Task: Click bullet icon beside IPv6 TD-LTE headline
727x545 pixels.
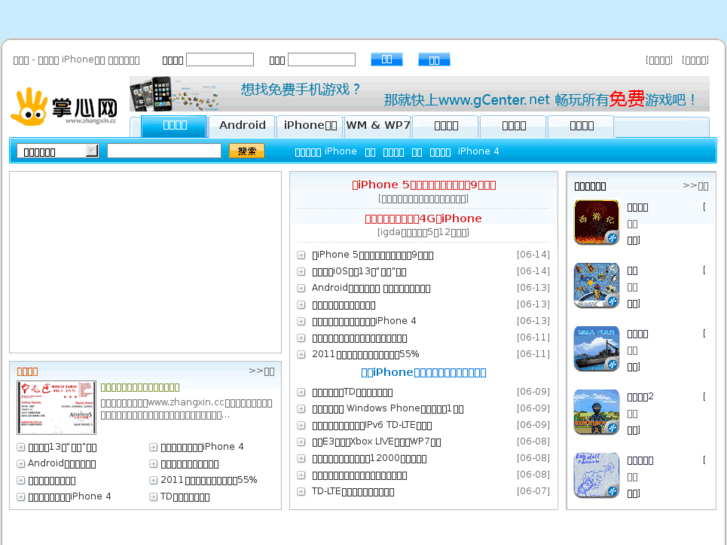Action: [301, 425]
